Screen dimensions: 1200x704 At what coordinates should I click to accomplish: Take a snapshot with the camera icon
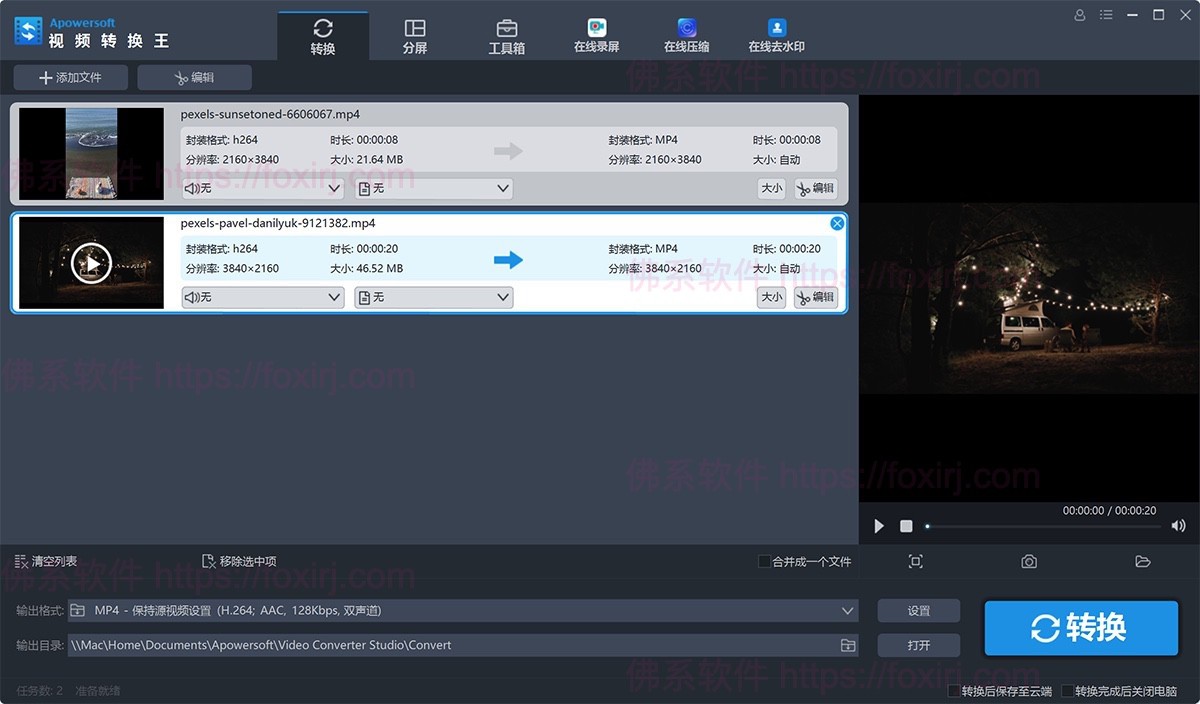[1029, 562]
